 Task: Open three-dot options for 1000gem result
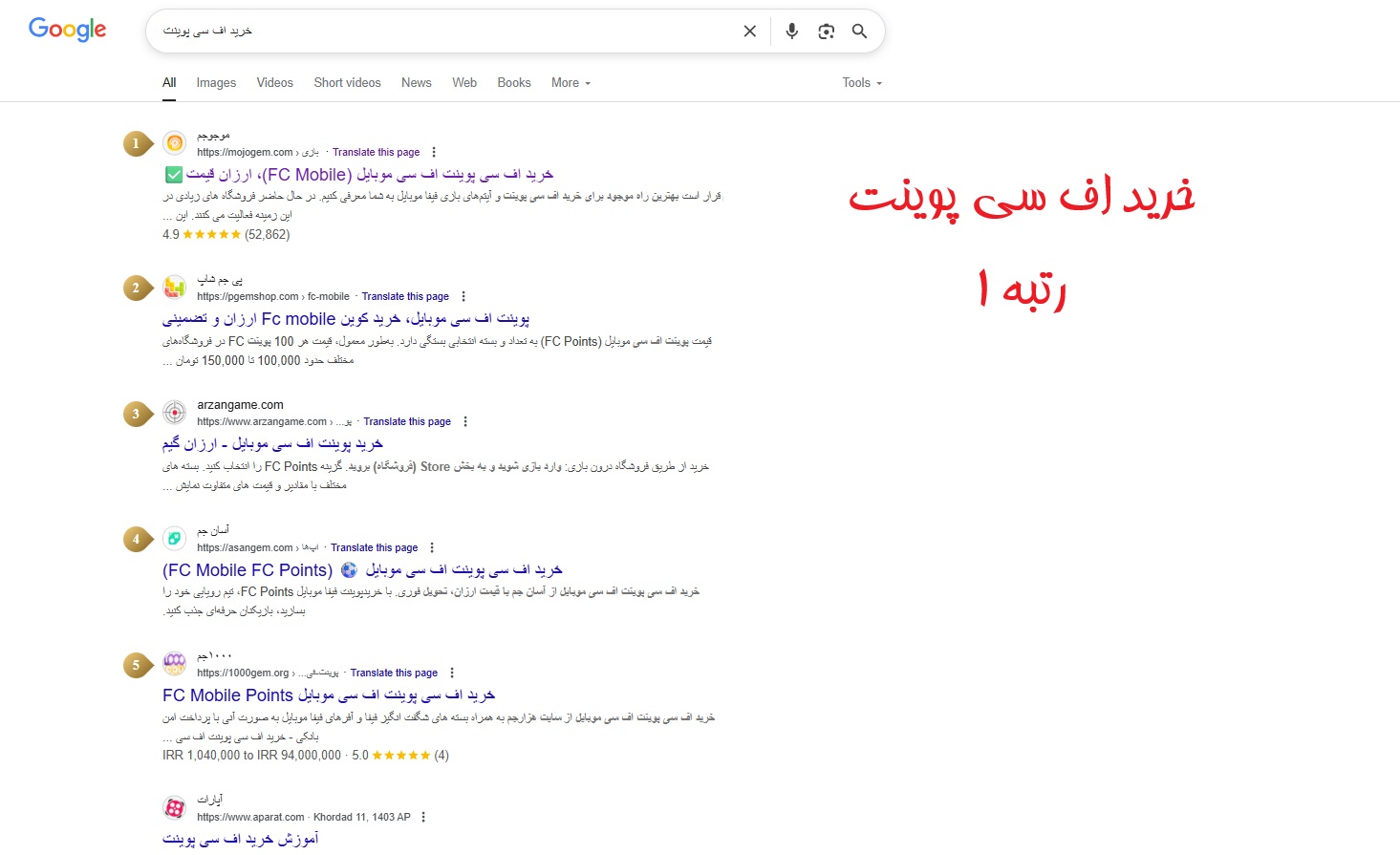[x=452, y=673]
